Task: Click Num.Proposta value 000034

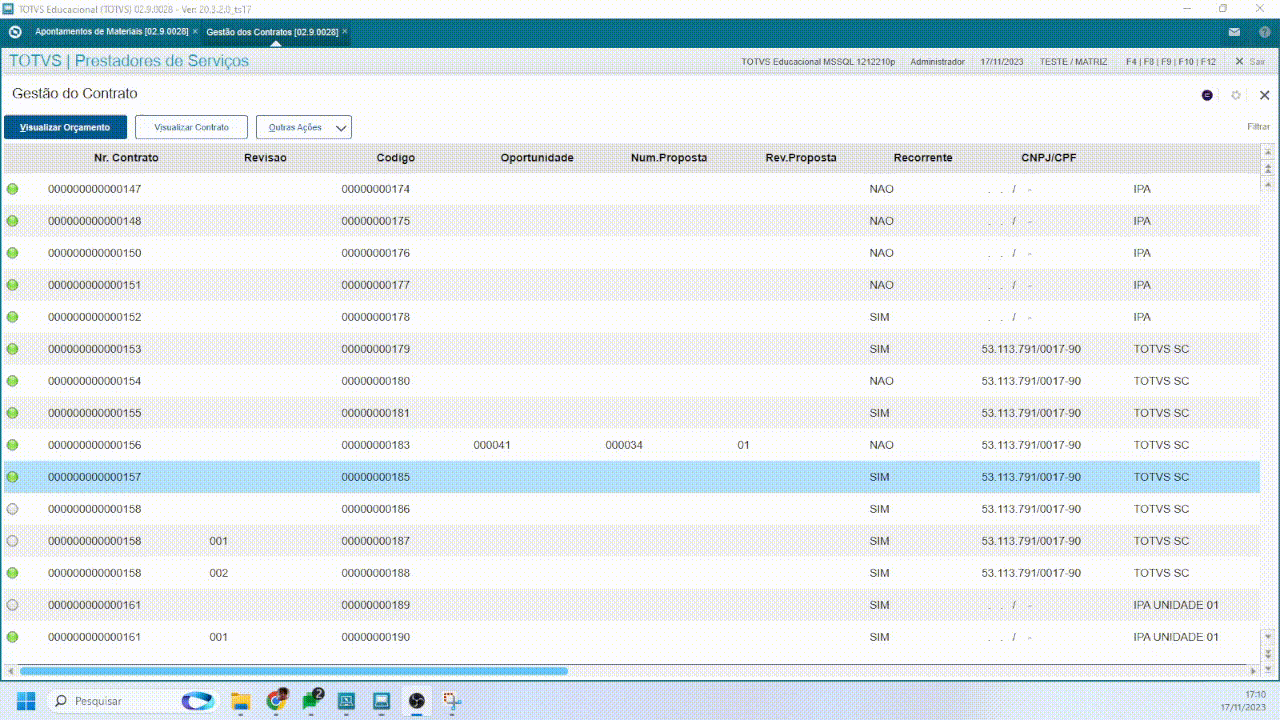Action: pos(624,445)
